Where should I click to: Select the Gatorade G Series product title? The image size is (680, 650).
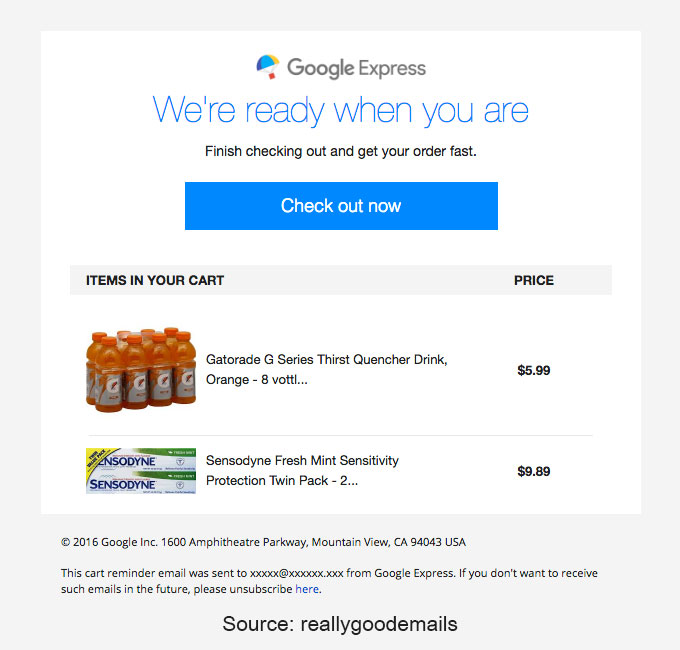[x=327, y=369]
